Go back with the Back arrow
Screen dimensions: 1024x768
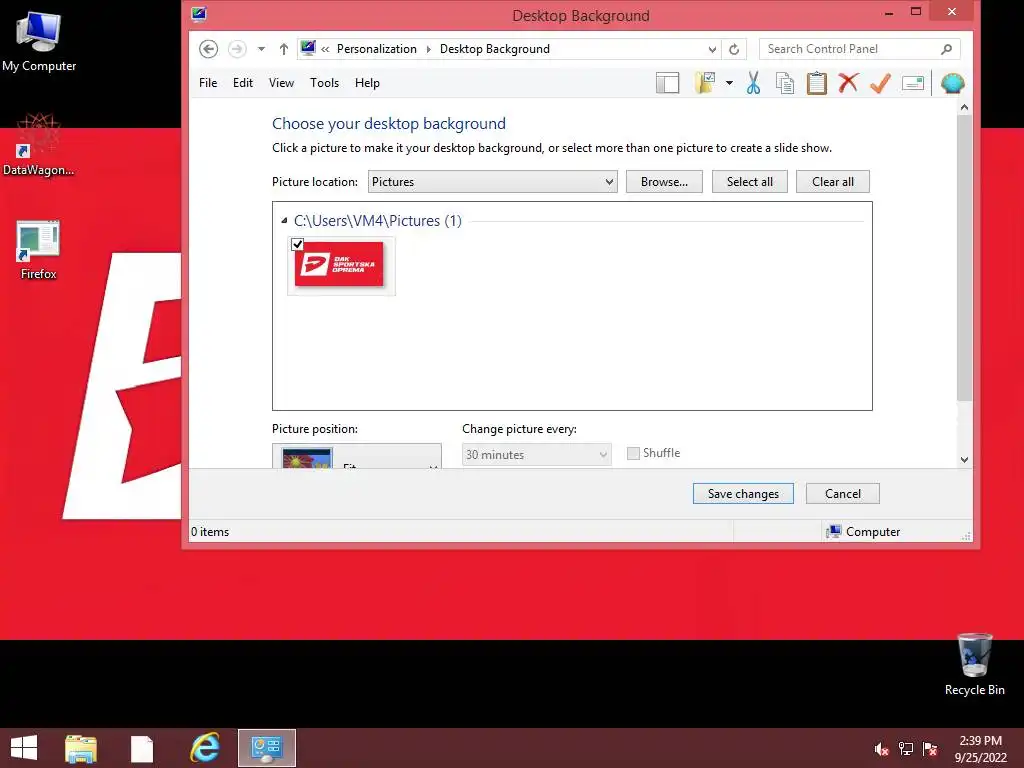click(x=208, y=49)
